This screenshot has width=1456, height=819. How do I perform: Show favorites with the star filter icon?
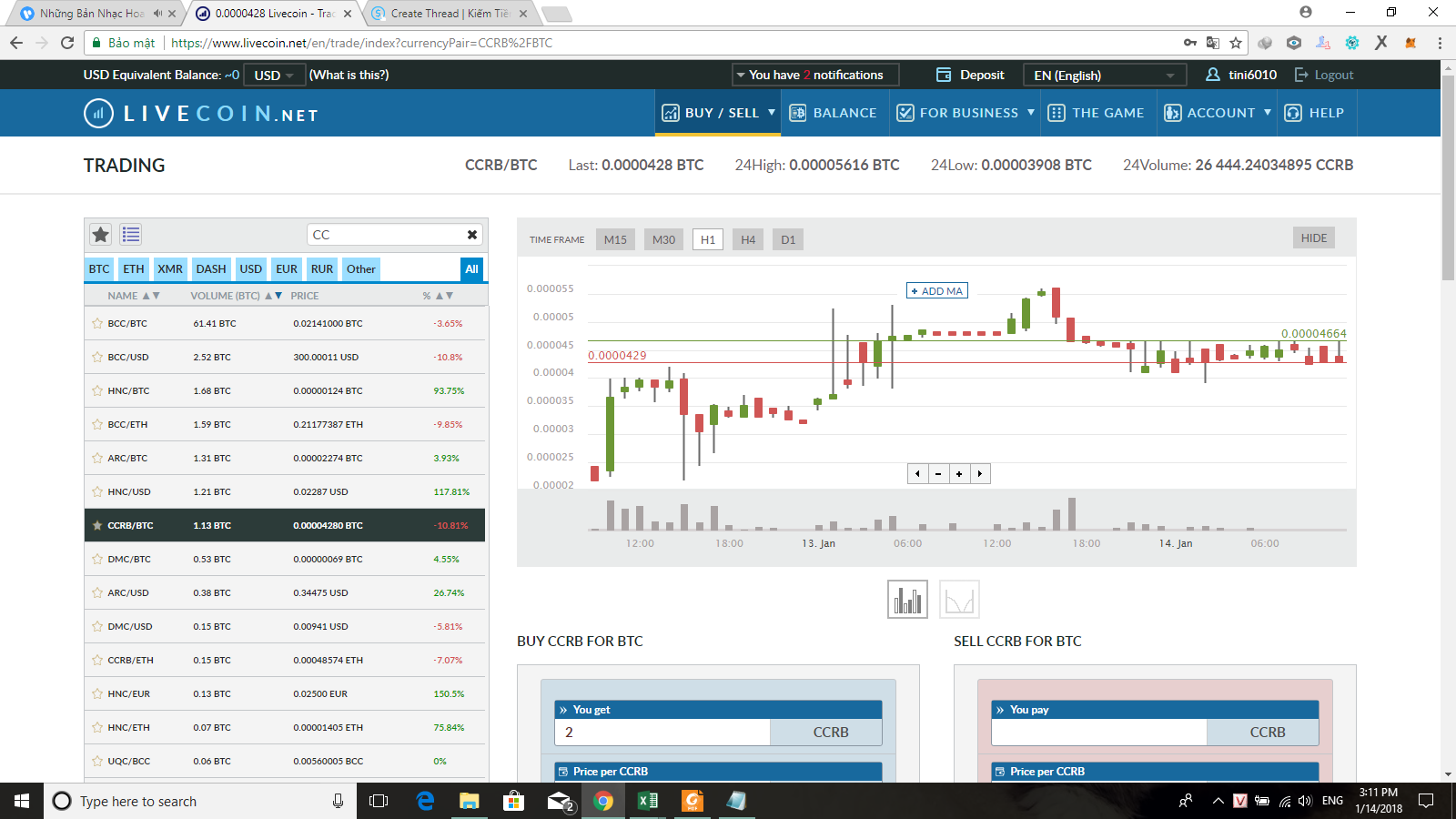click(x=100, y=235)
